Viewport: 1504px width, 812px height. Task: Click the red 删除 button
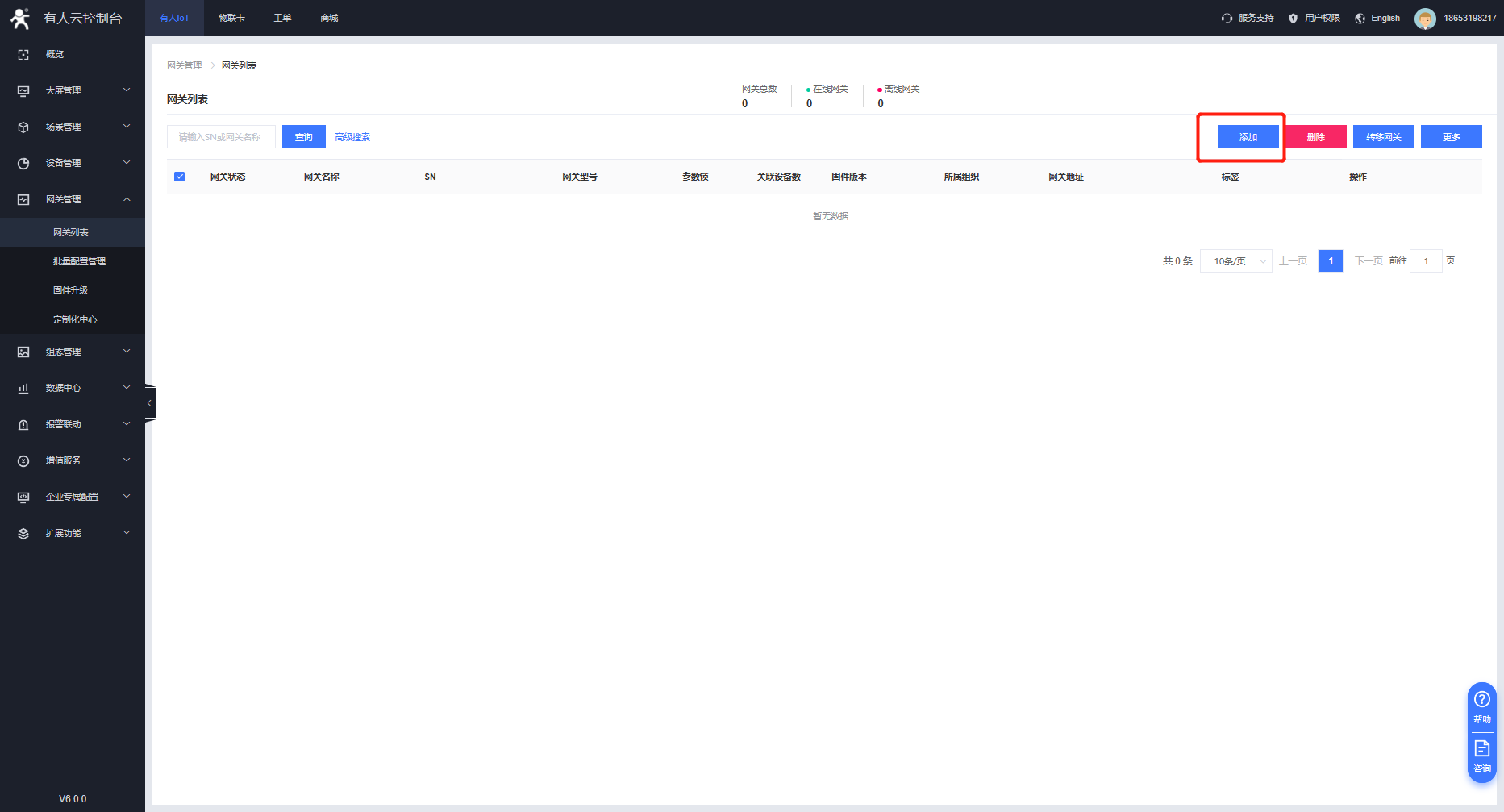tap(1315, 137)
